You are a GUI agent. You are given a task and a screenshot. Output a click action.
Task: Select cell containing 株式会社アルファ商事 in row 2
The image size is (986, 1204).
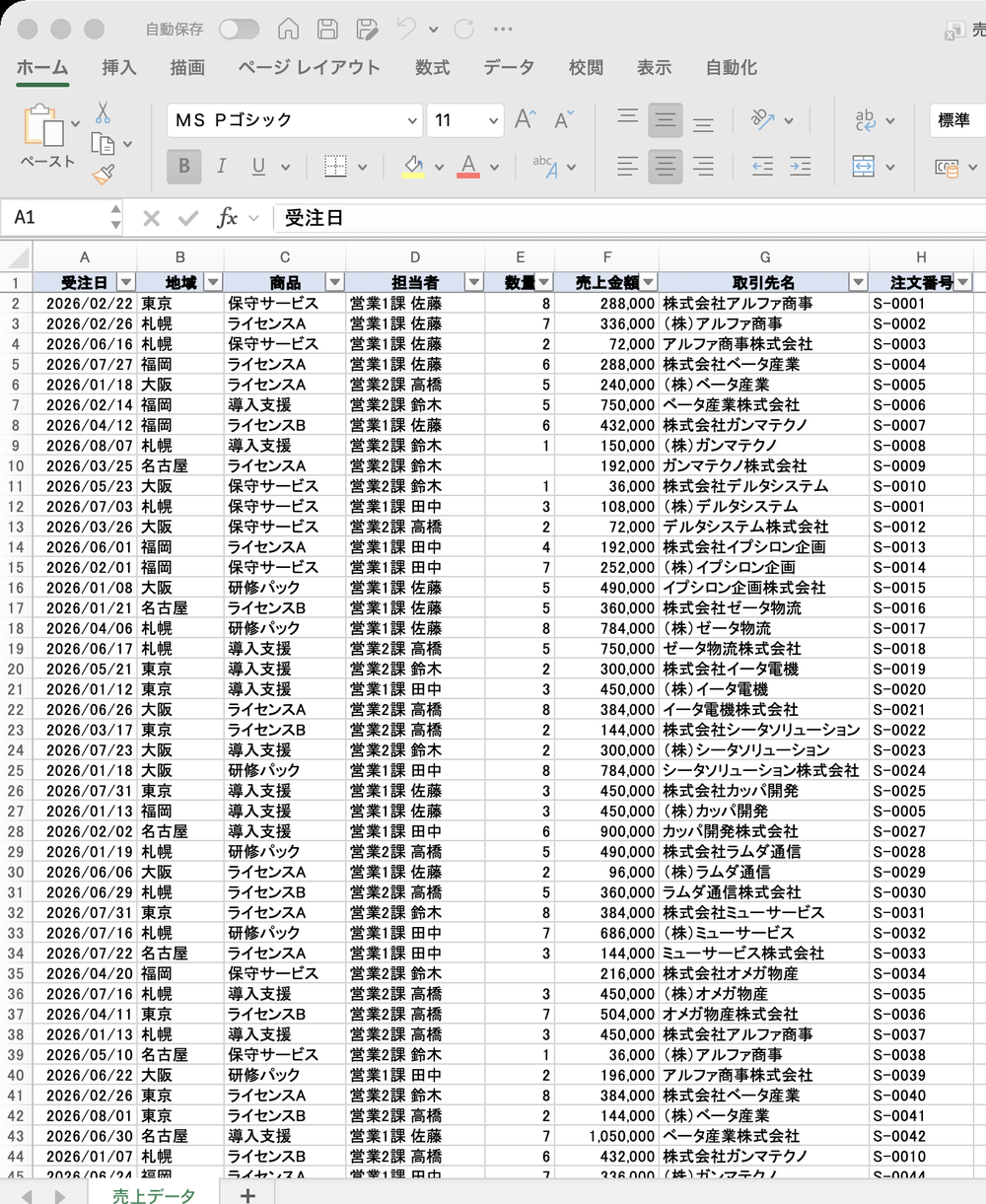(x=764, y=304)
